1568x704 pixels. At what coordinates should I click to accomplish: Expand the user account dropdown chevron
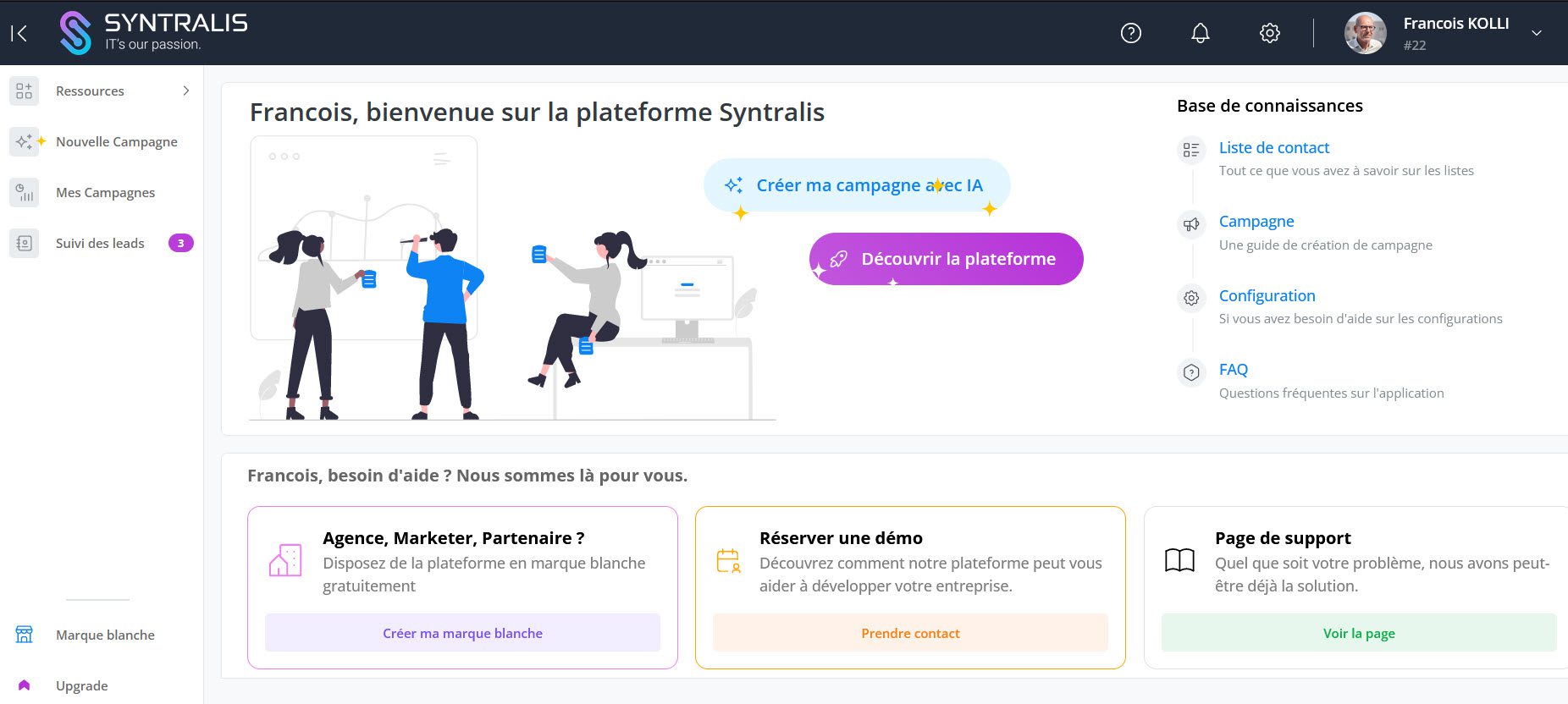1537,33
